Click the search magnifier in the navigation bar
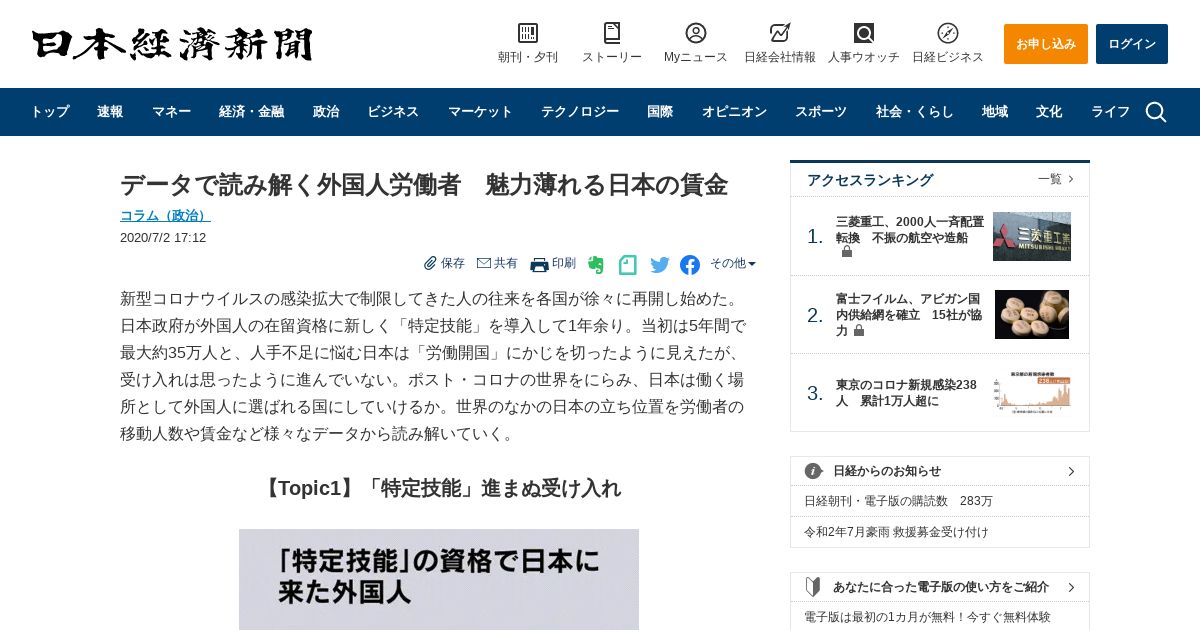 (1156, 112)
